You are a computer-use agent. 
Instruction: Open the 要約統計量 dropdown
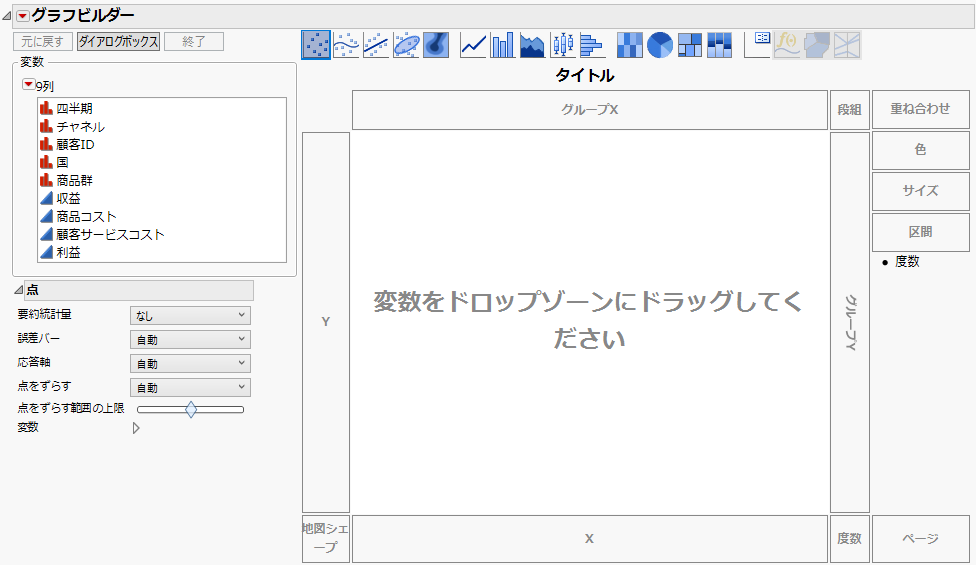click(x=190, y=316)
